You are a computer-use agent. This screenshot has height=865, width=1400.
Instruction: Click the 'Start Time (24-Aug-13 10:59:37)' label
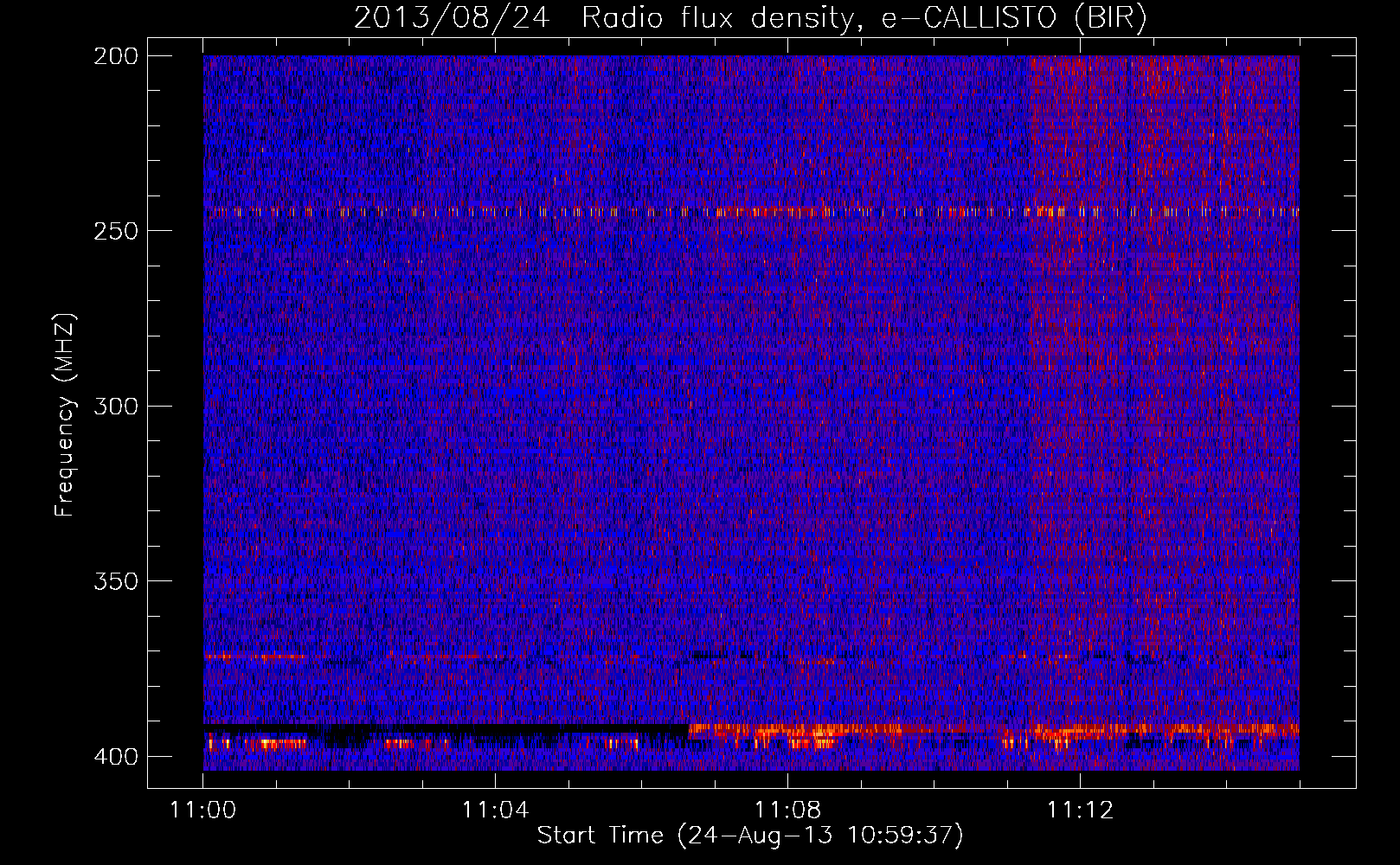click(750, 836)
